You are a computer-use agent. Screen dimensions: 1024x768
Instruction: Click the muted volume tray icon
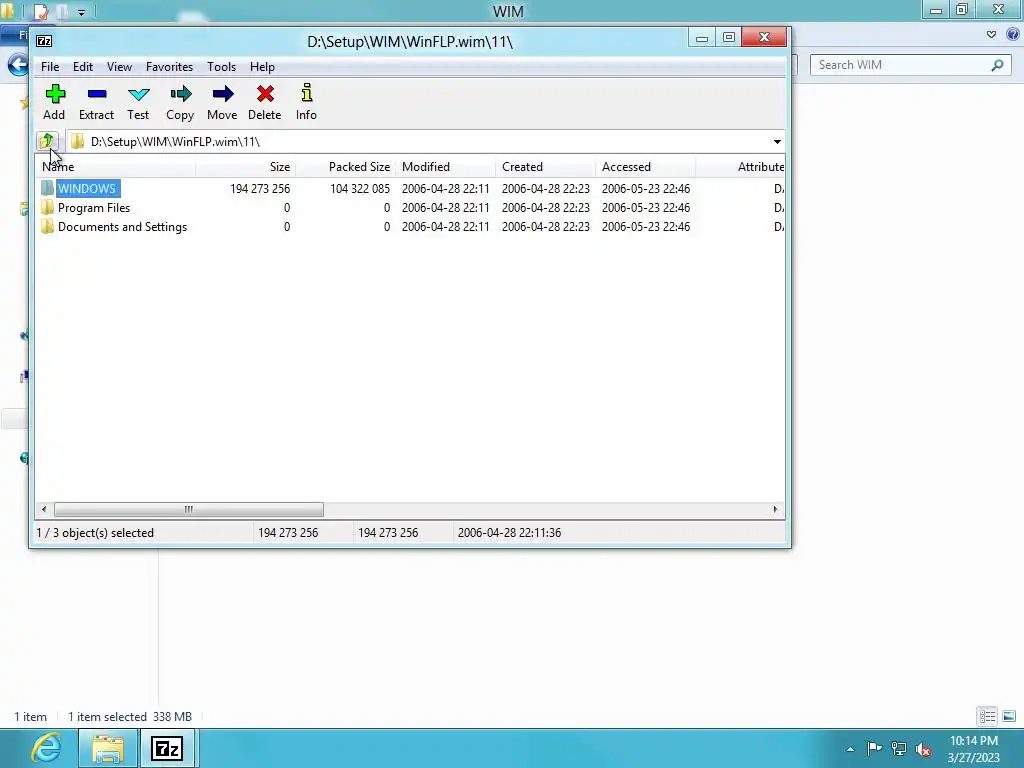(x=923, y=749)
